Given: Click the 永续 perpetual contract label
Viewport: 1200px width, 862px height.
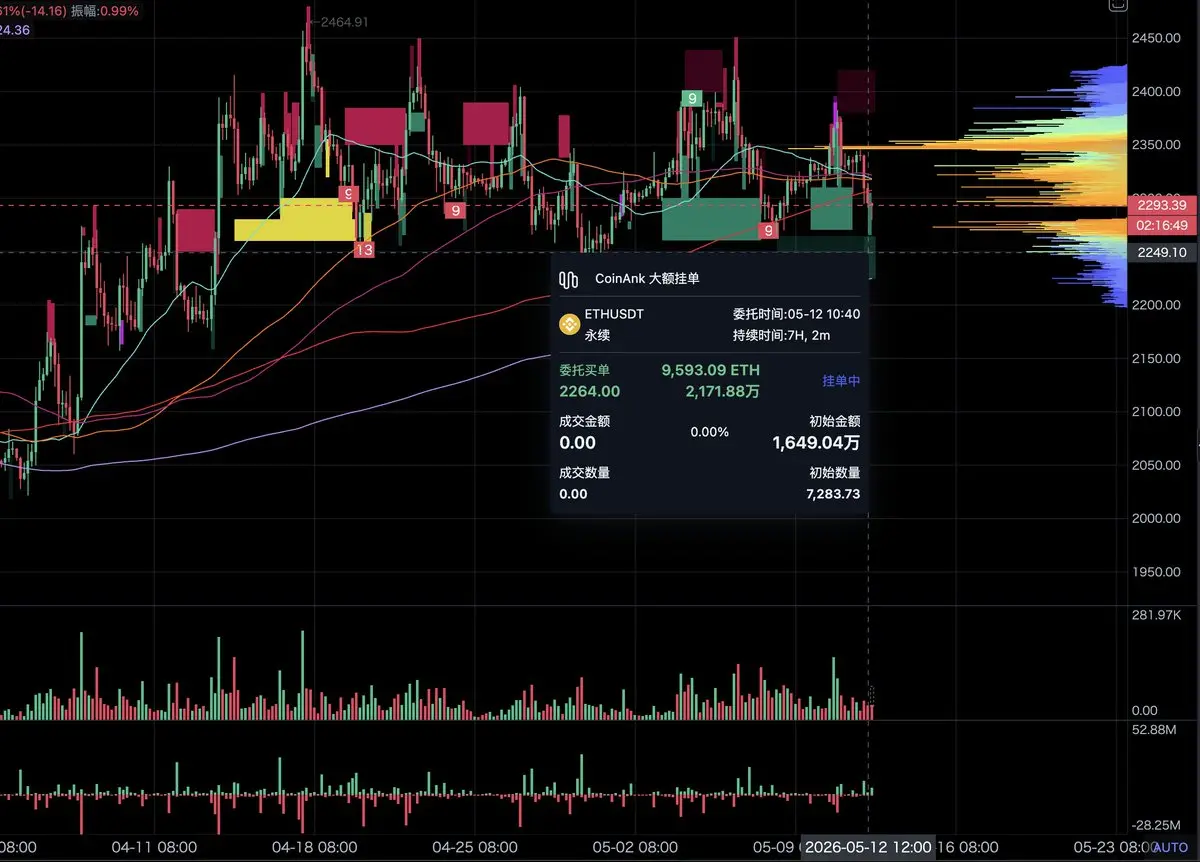Looking at the screenshot, I should [597, 335].
